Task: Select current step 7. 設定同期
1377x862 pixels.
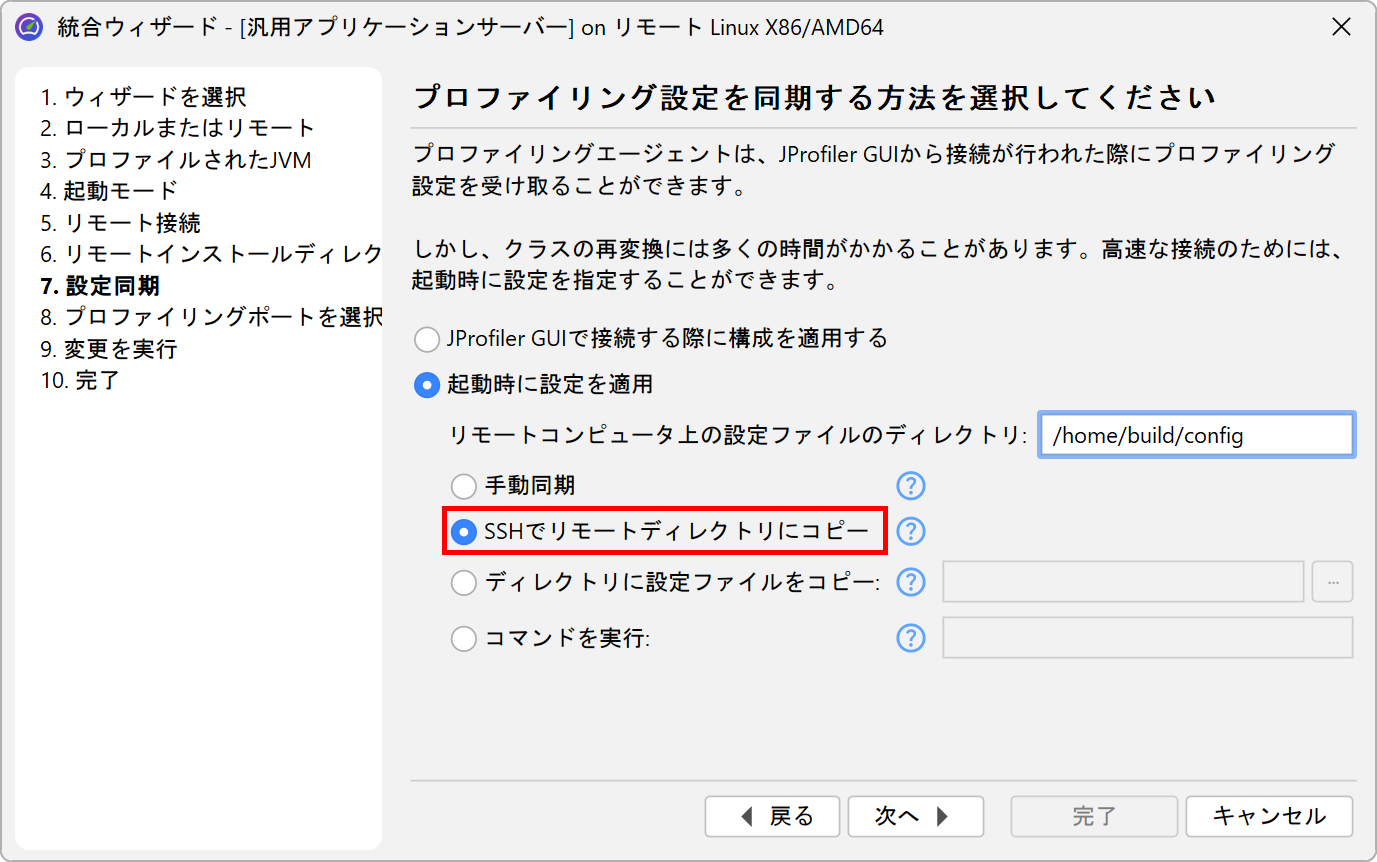Action: point(100,286)
